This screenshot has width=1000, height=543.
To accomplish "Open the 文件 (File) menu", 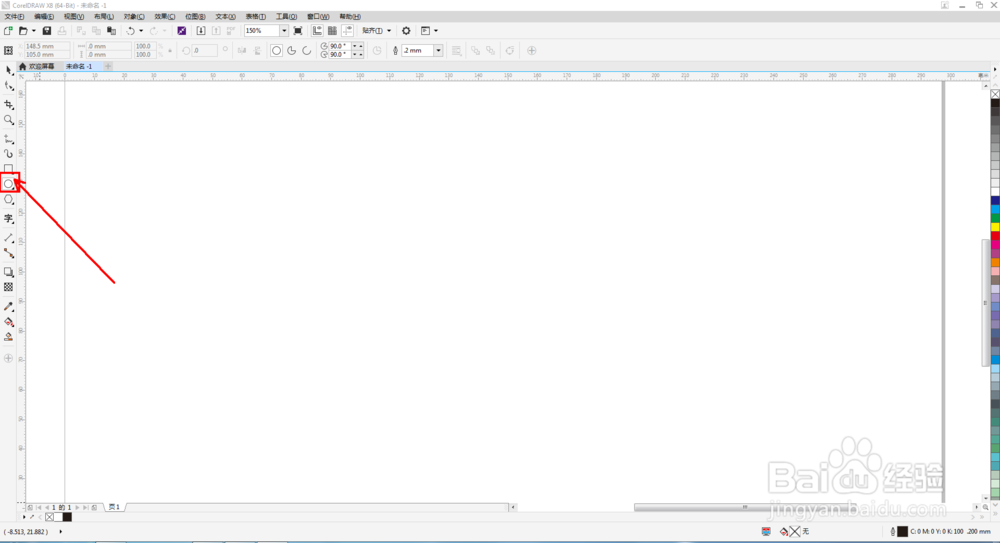I will pyautogui.click(x=14, y=17).
